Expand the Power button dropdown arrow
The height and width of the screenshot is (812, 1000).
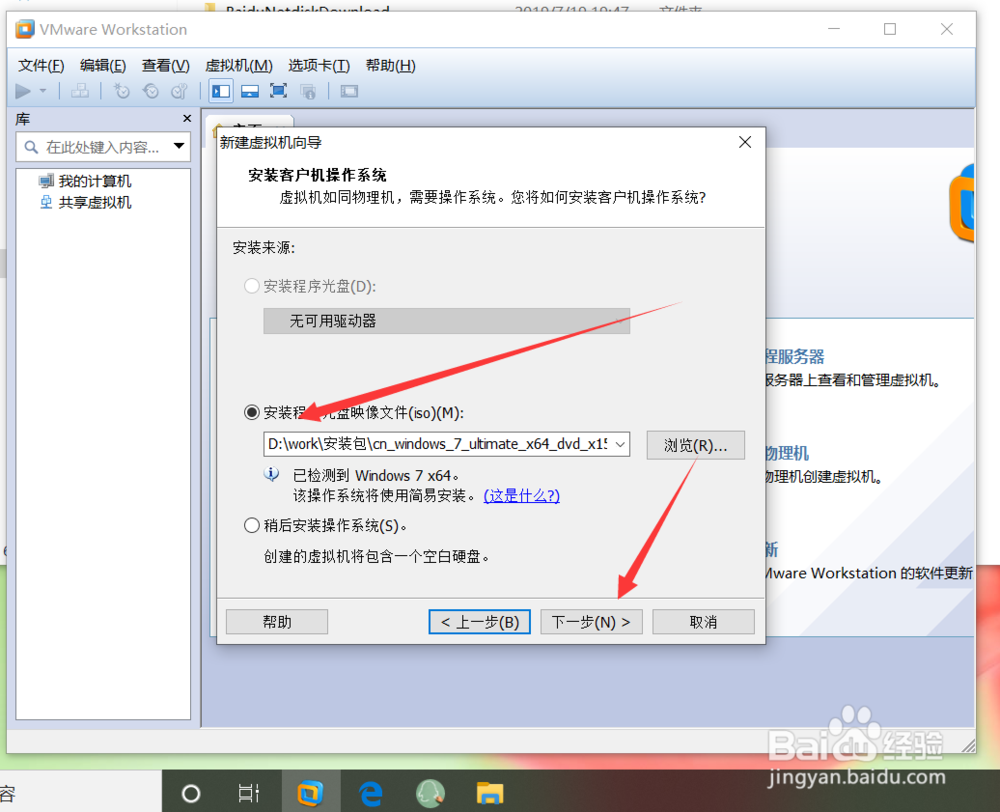(x=41, y=91)
